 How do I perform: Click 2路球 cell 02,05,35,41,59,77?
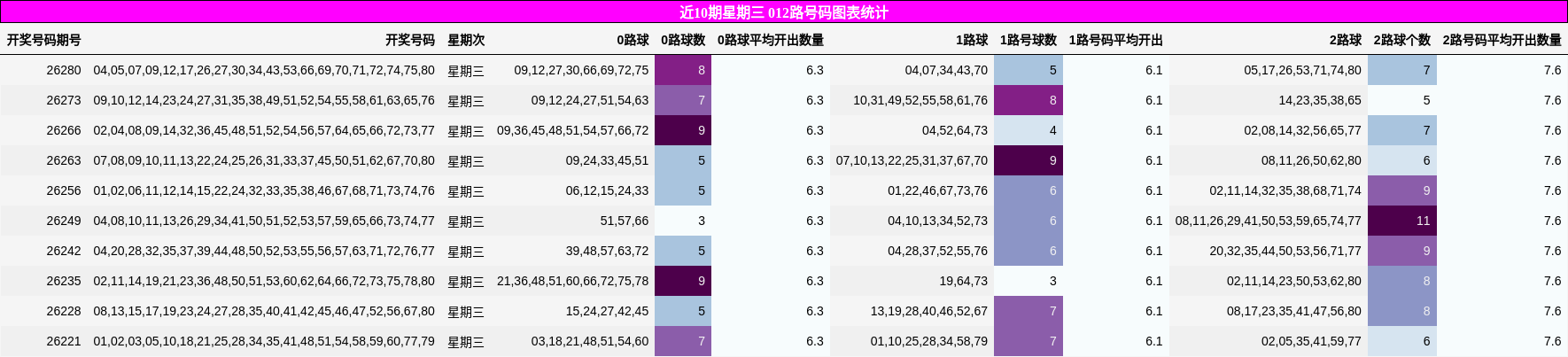coord(1311,341)
